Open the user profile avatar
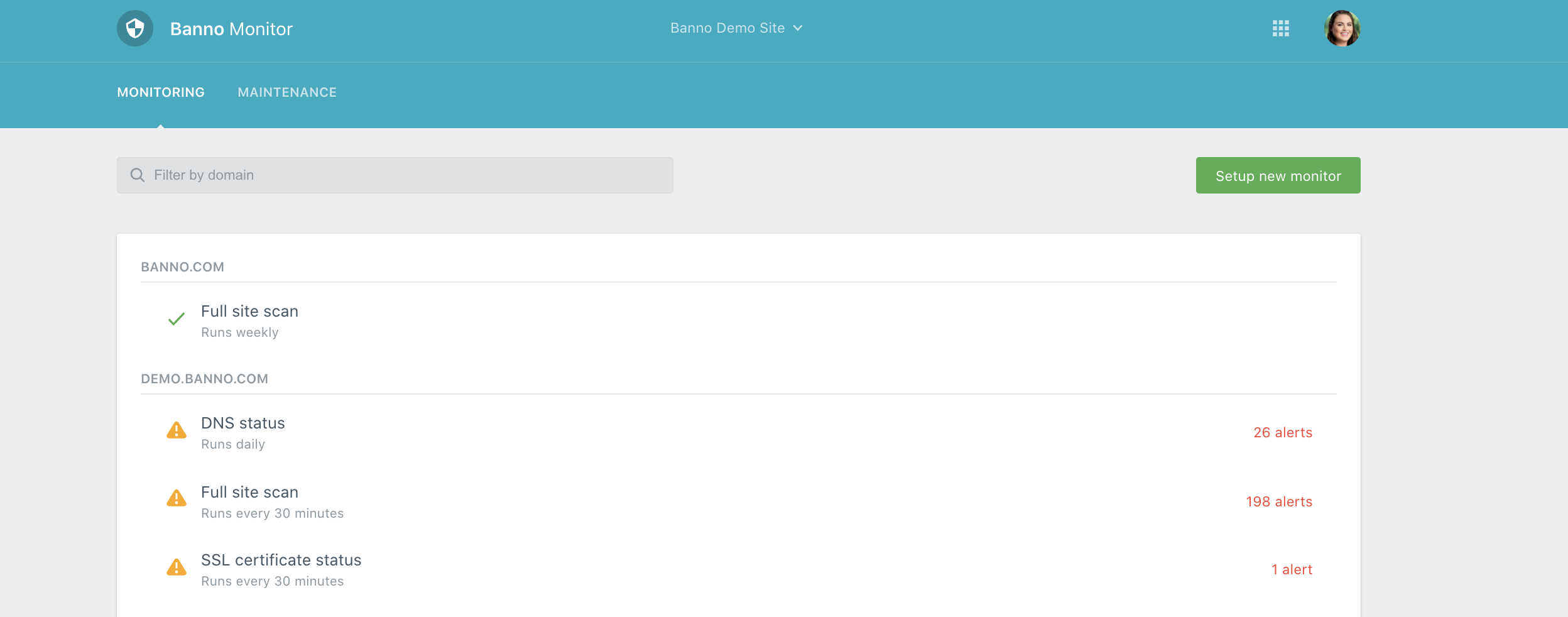 point(1342,28)
